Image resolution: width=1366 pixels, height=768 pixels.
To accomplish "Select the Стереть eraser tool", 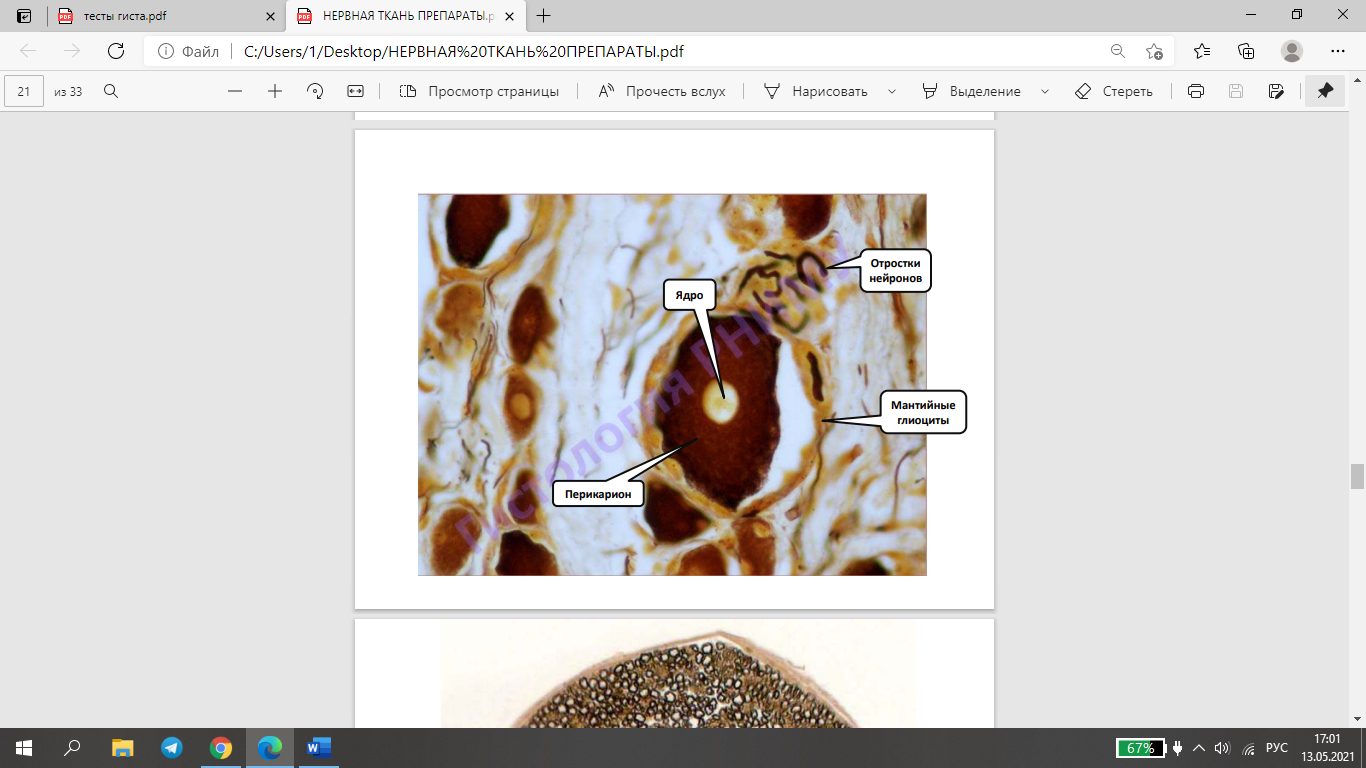I will [1113, 91].
